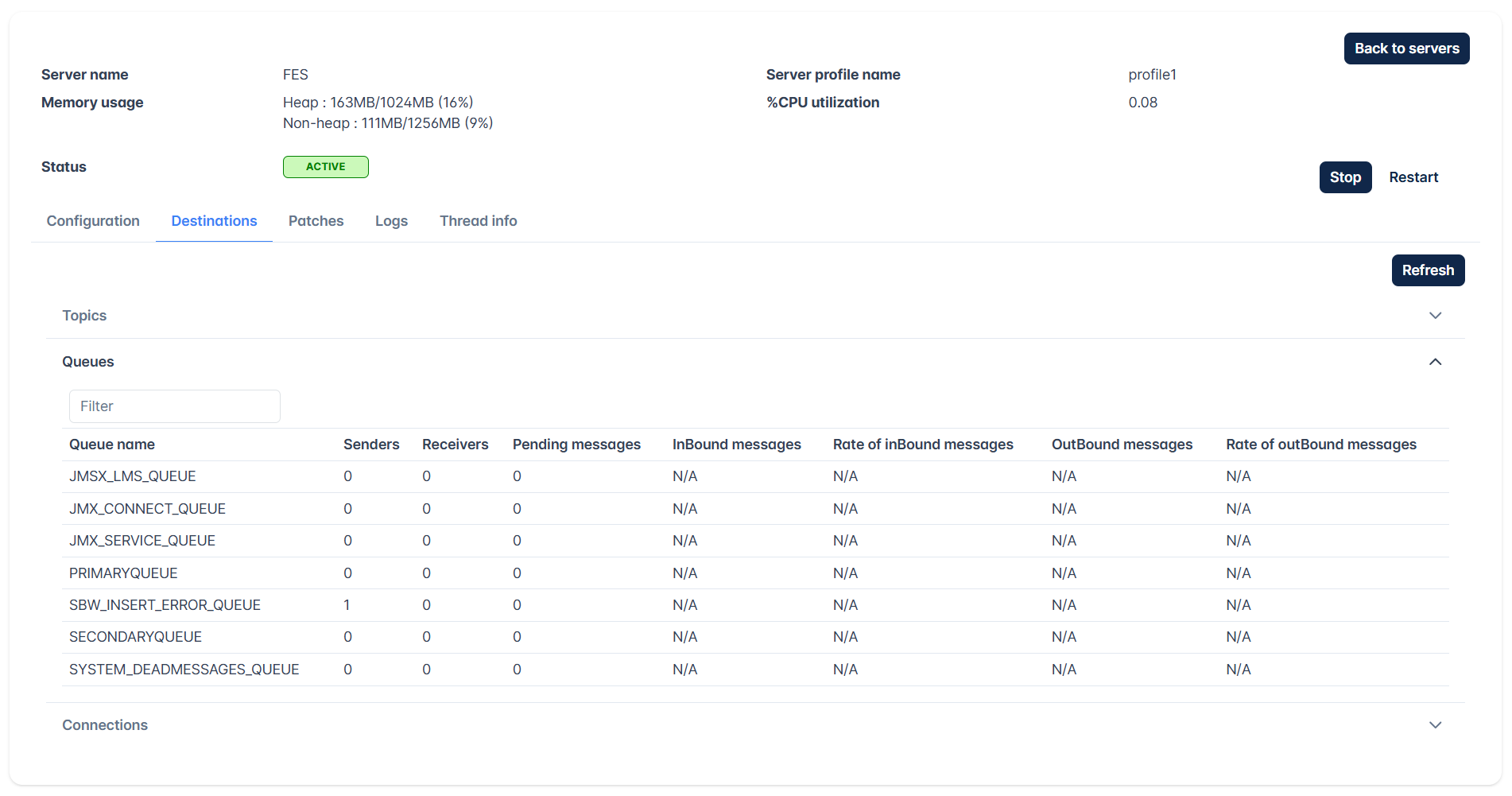Refresh the destinations list

coord(1428,270)
